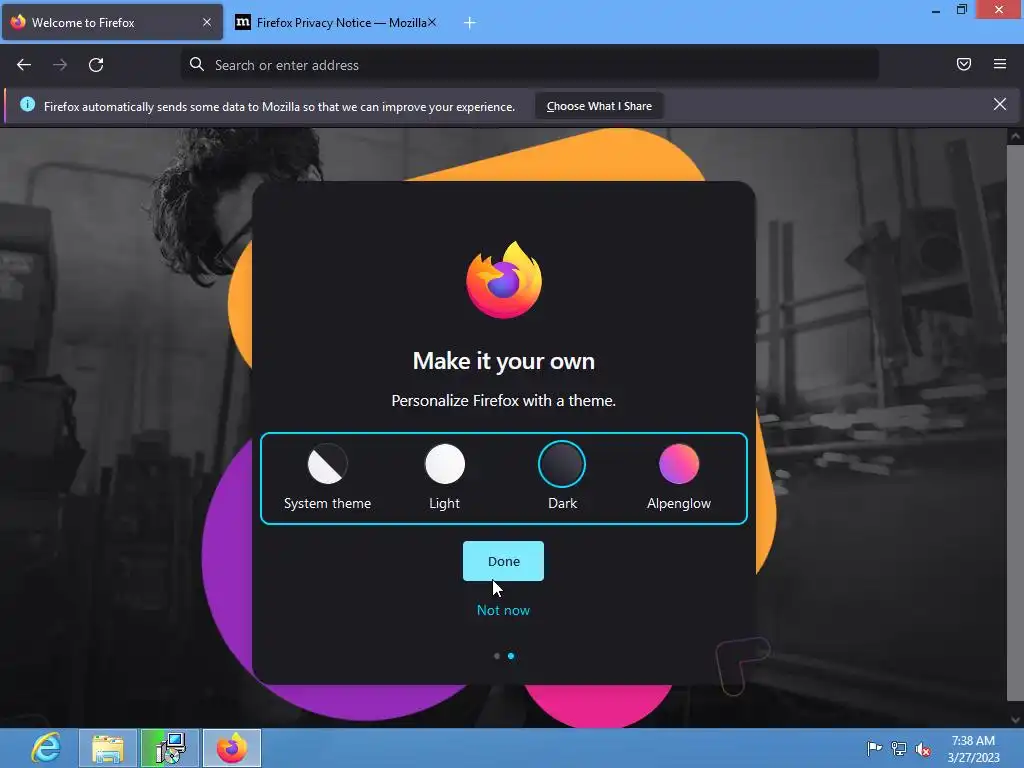Screen dimensions: 1024x768
Task: Click the muted volume tray icon
Action: tap(923, 749)
